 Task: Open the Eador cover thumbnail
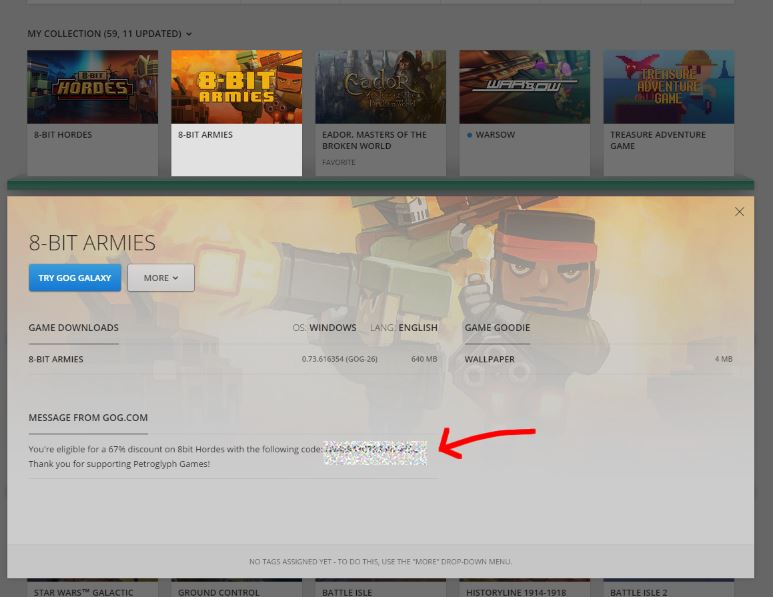381,87
